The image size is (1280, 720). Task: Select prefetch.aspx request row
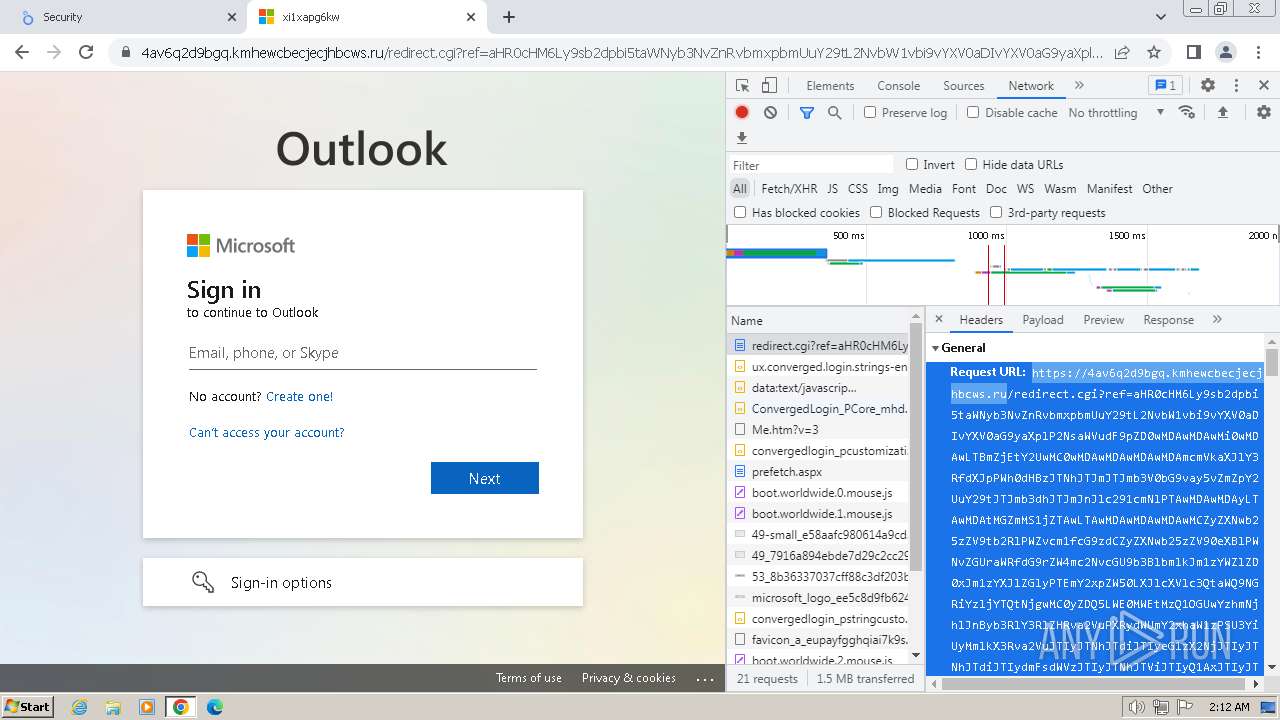click(x=818, y=472)
